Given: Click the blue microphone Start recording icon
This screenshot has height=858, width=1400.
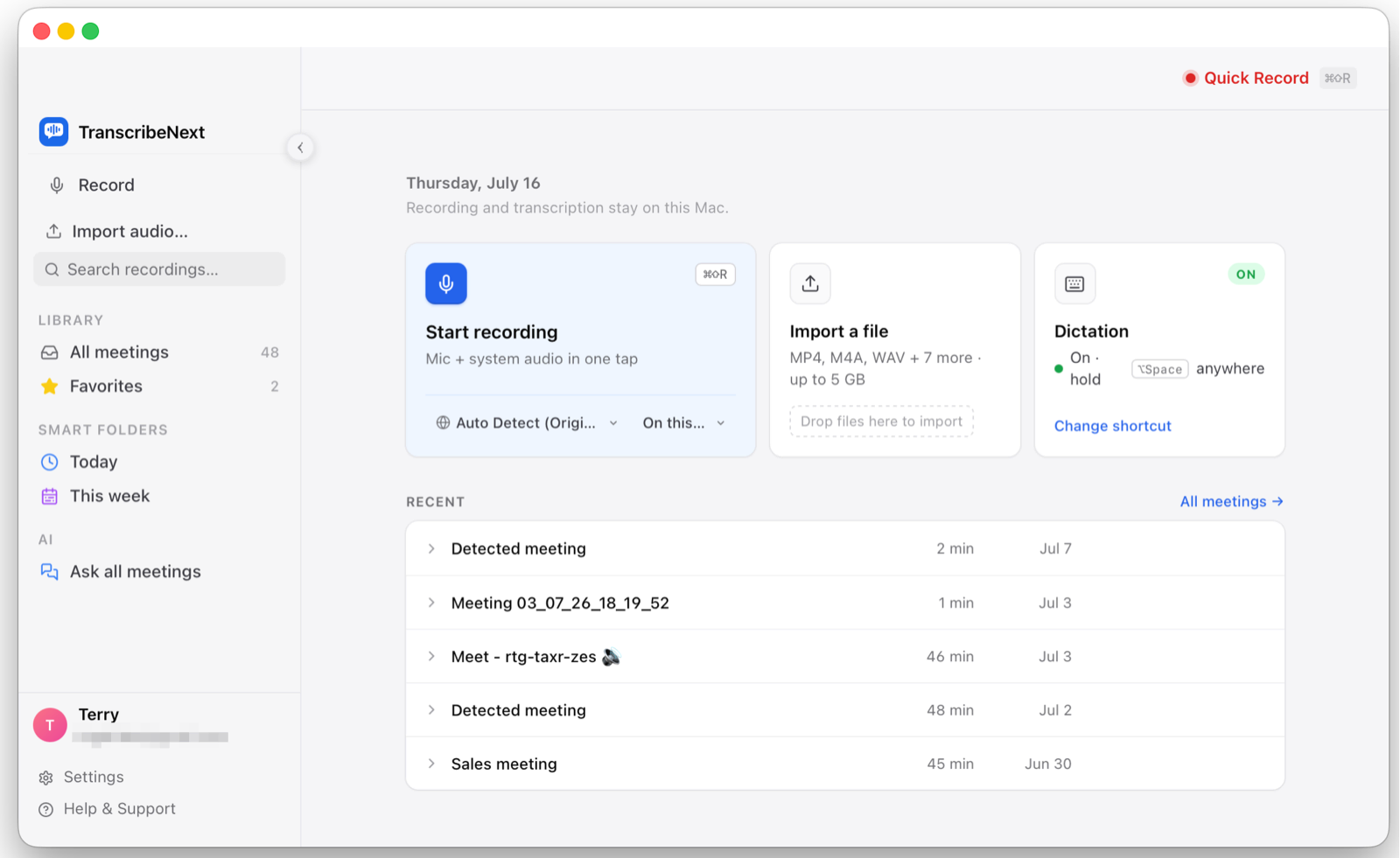Looking at the screenshot, I should pos(446,283).
